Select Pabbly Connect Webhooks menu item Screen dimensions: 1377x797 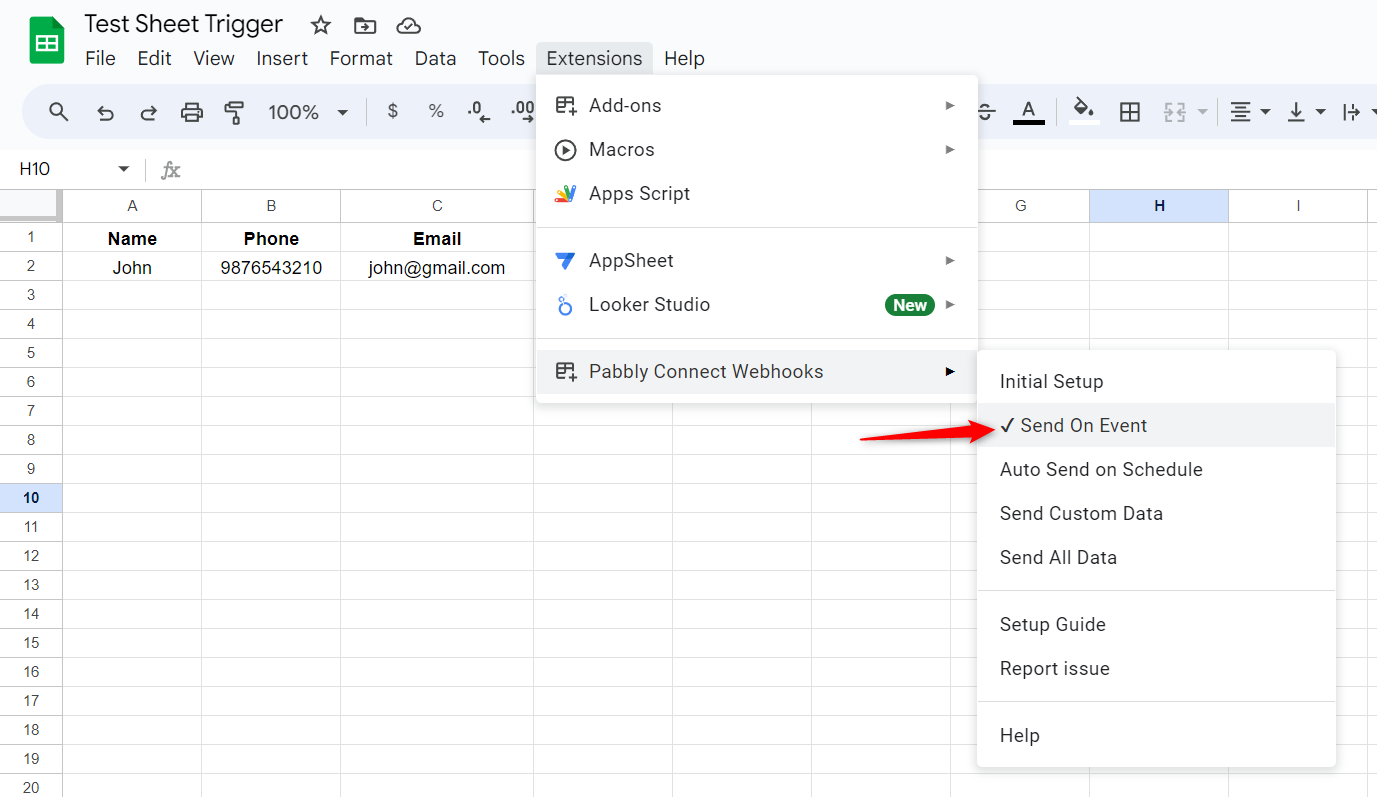(x=757, y=372)
